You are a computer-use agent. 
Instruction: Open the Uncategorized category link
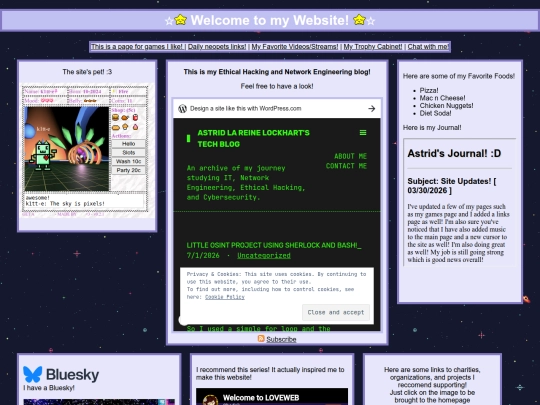click(264, 256)
